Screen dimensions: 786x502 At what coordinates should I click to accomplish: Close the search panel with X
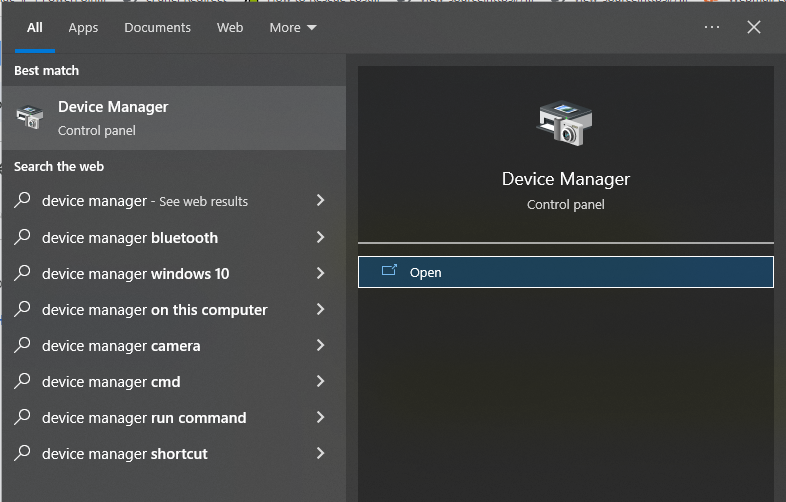754,27
